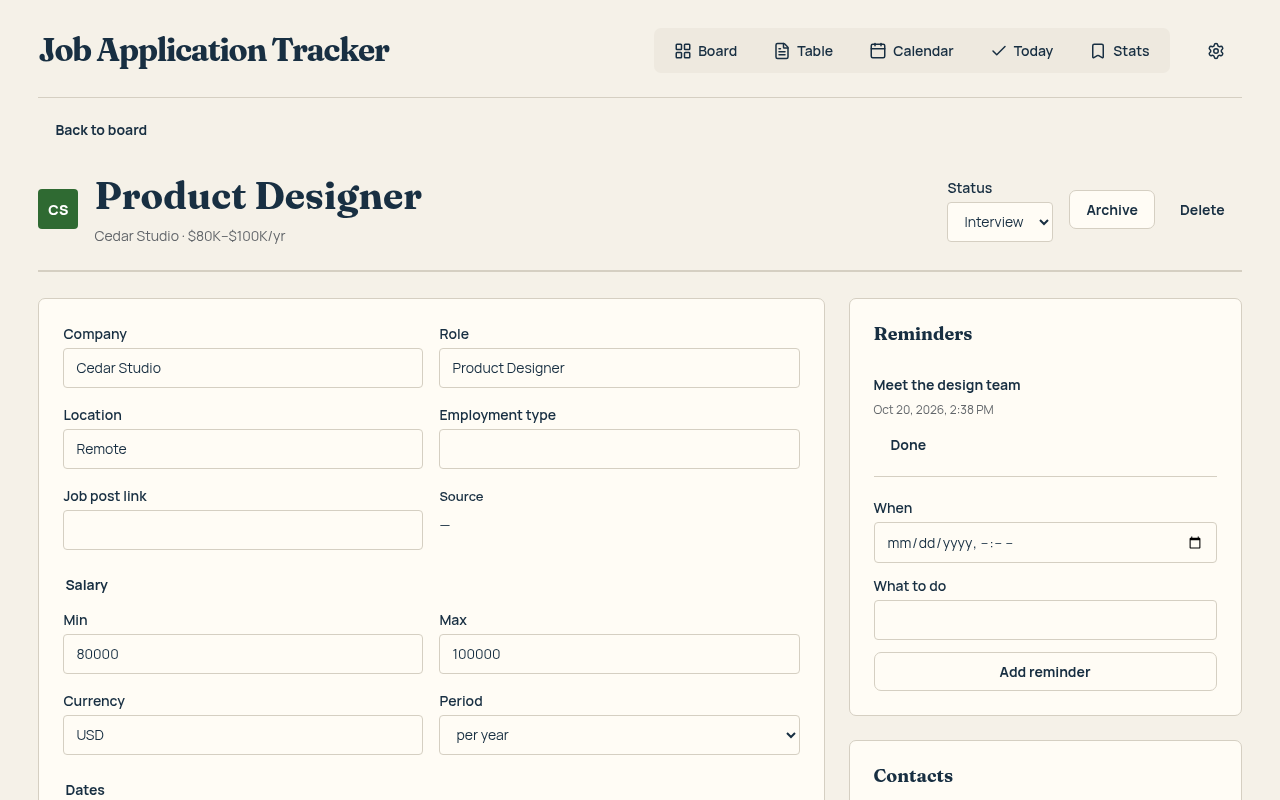This screenshot has width=1280, height=800.
Task: Click Back to board link
Action: pos(101,130)
